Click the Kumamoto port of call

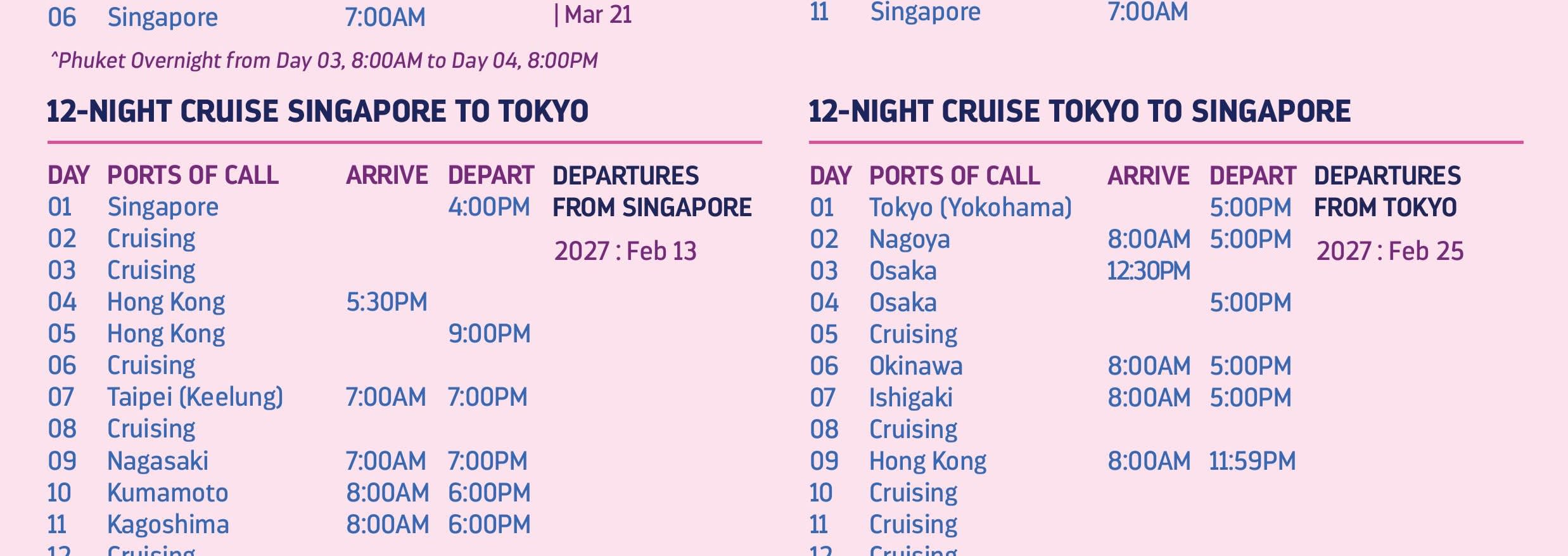[168, 493]
